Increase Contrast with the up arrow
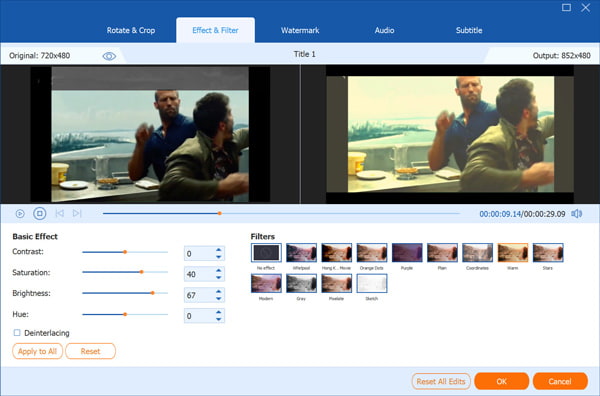Image resolution: width=600 pixels, height=396 pixels. [x=218, y=250]
